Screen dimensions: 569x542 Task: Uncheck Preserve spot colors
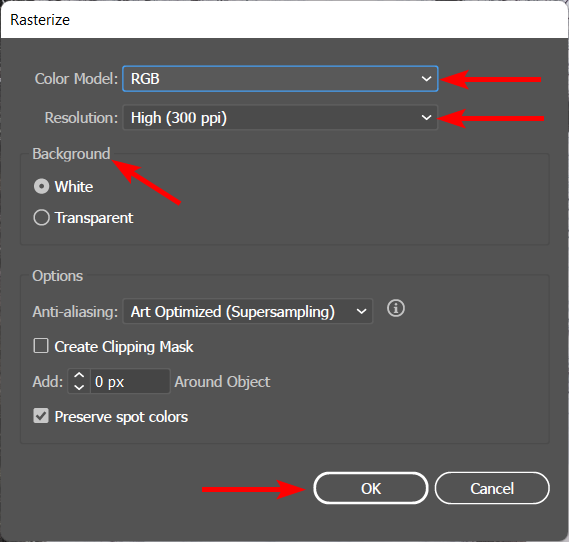click(x=41, y=416)
